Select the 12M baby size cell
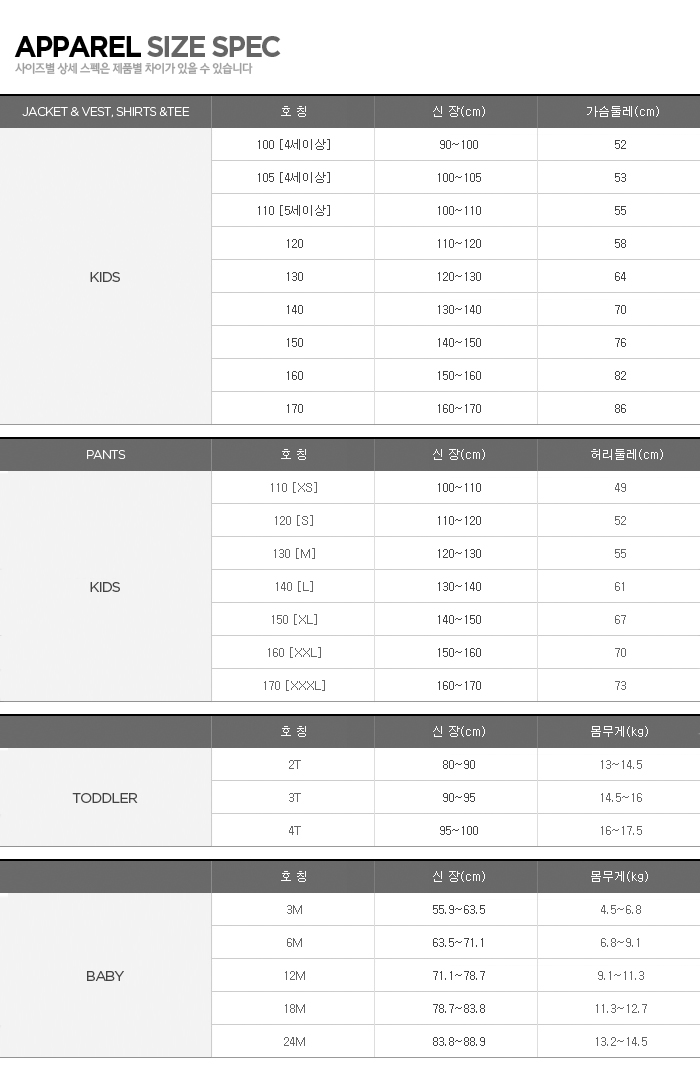 [293, 976]
